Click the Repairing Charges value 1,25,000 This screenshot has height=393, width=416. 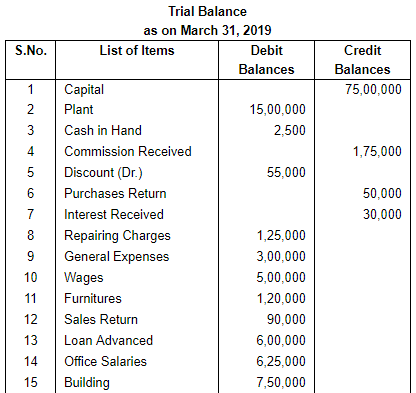(281, 236)
